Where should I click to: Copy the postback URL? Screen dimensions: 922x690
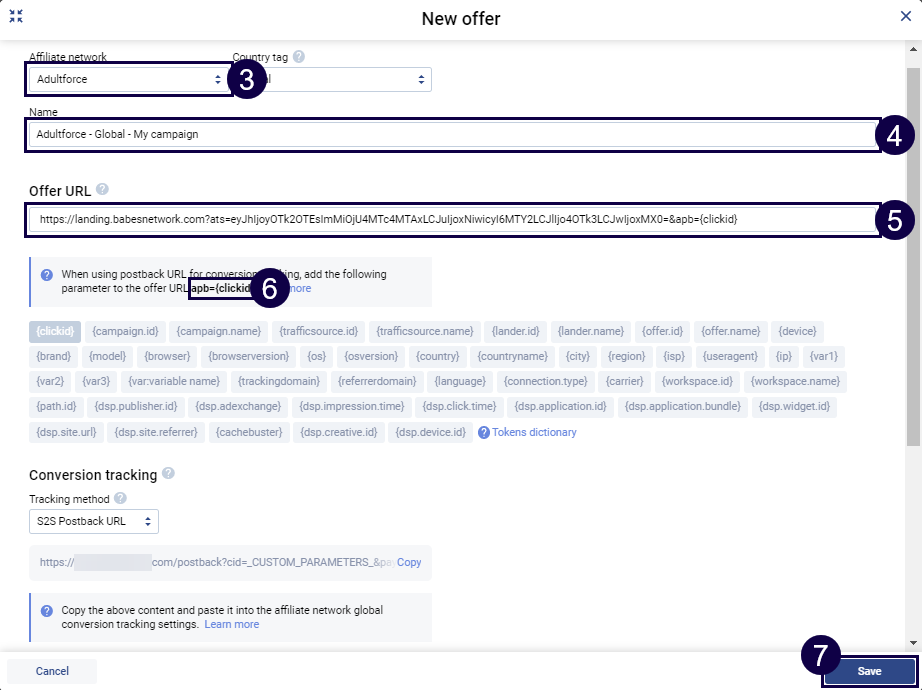pyautogui.click(x=409, y=562)
